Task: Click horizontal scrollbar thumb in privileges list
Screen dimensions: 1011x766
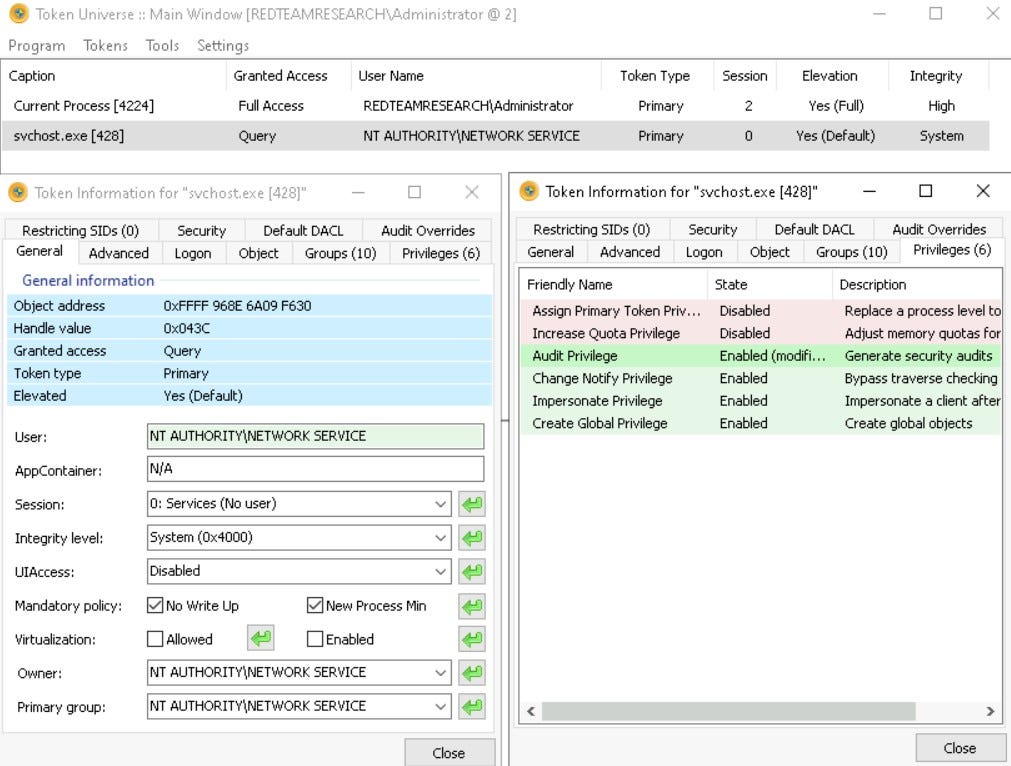Action: coord(729,711)
